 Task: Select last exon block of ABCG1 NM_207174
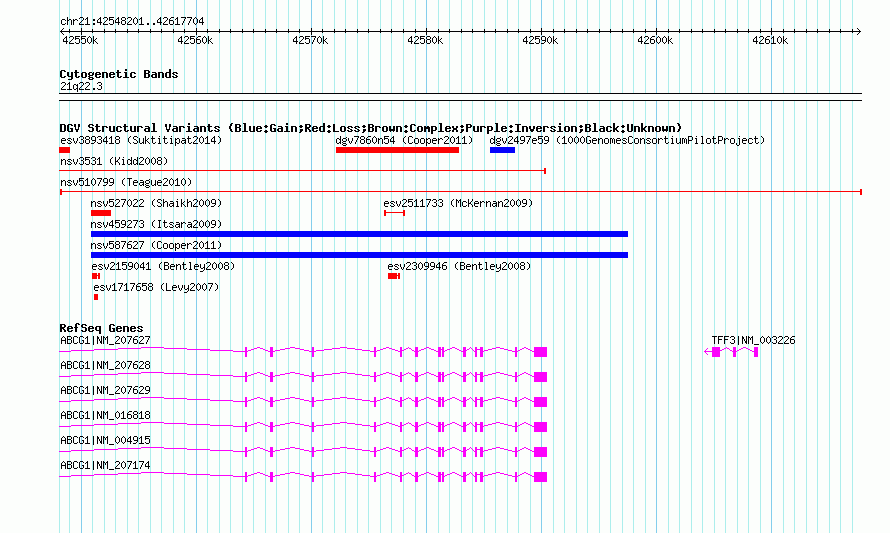click(x=540, y=477)
